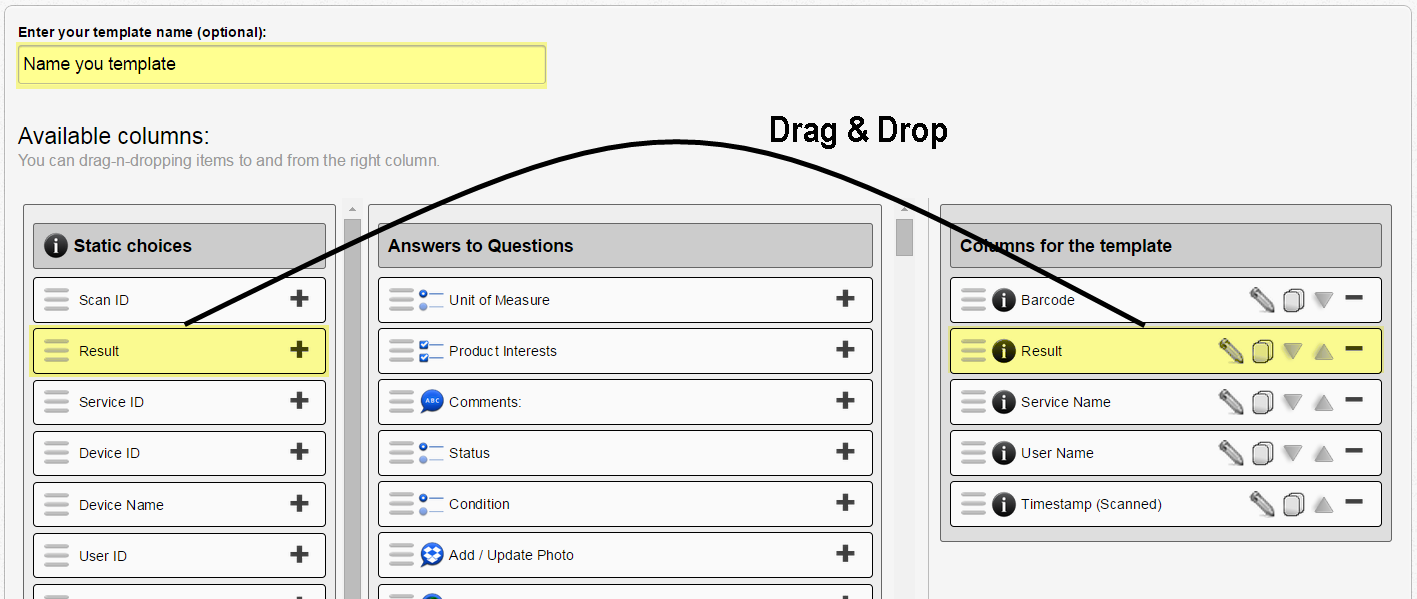Duplicate the Service Name column
Viewport: 1417px width, 599px height.
point(1262,402)
